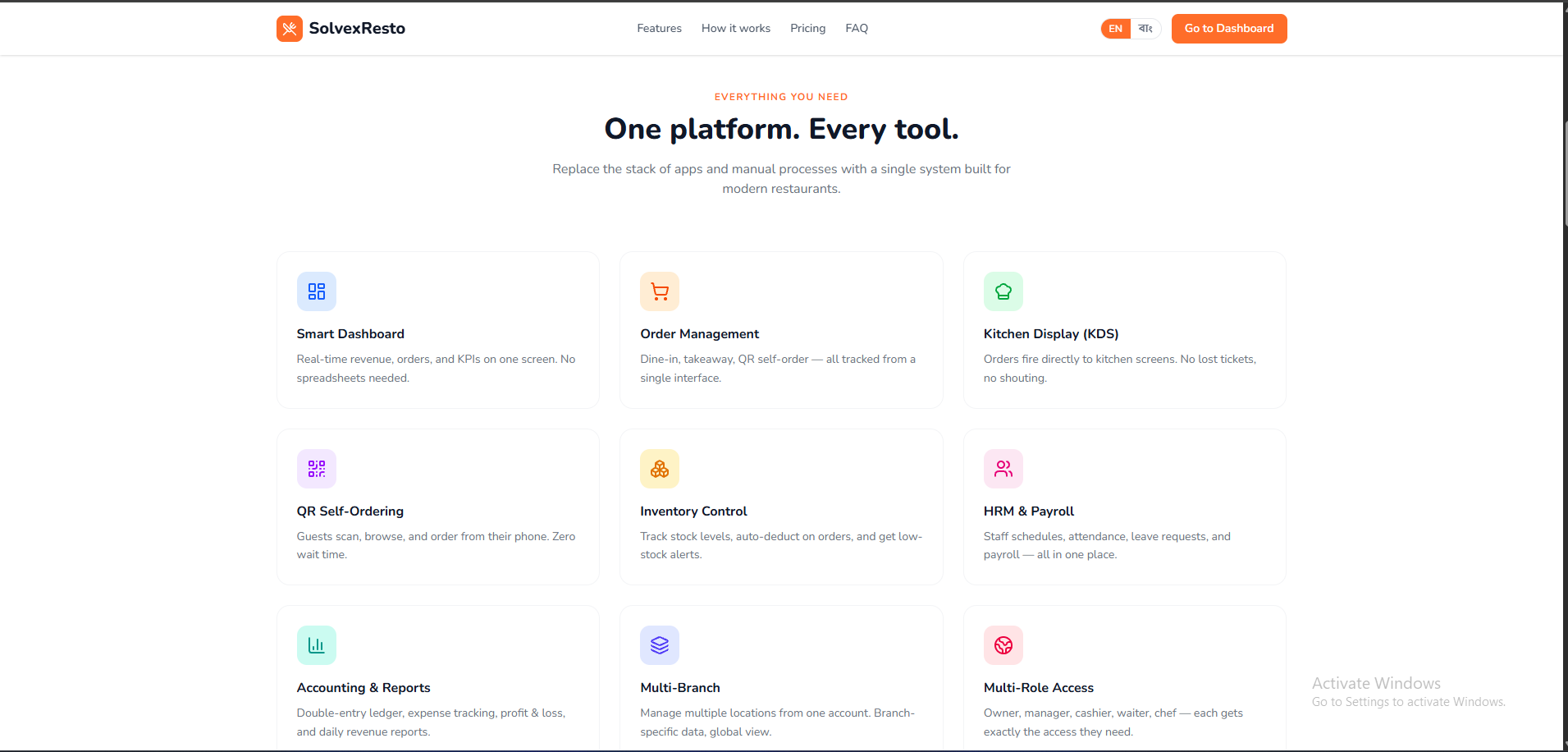Click the HRM & Payroll heading
1568x752 pixels.
coord(1029,511)
